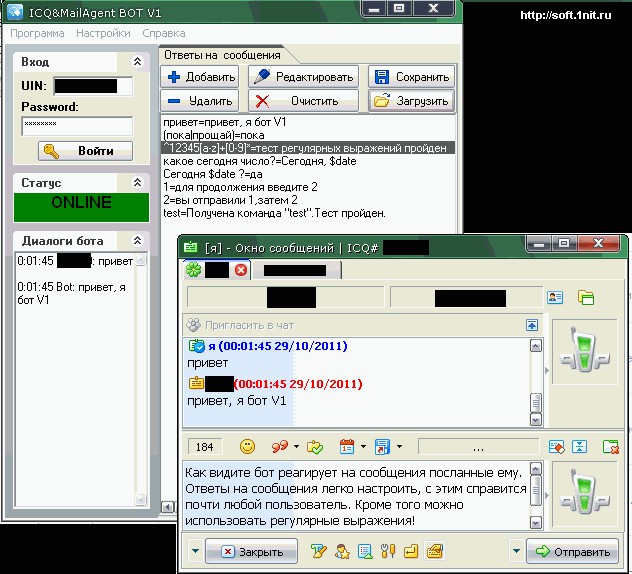
Task: Click the yellow enter-key arrow icon
Action: pyautogui.click(x=411, y=551)
